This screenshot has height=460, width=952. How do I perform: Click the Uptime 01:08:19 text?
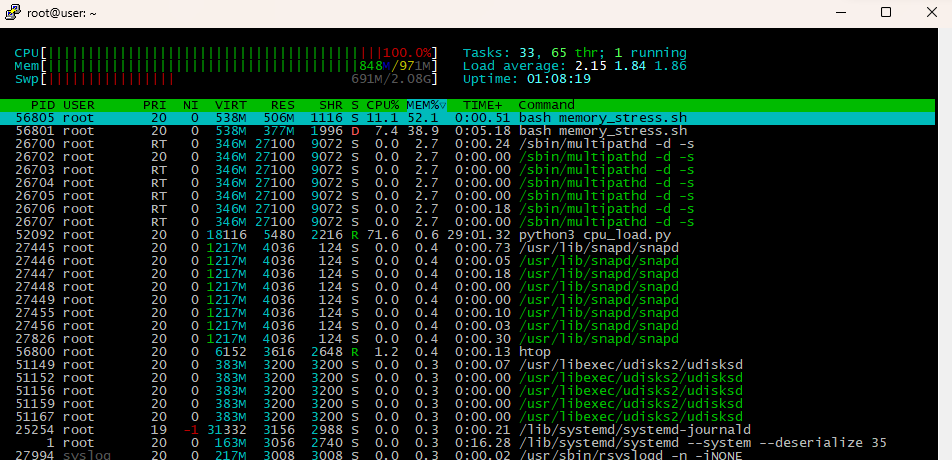(x=526, y=79)
